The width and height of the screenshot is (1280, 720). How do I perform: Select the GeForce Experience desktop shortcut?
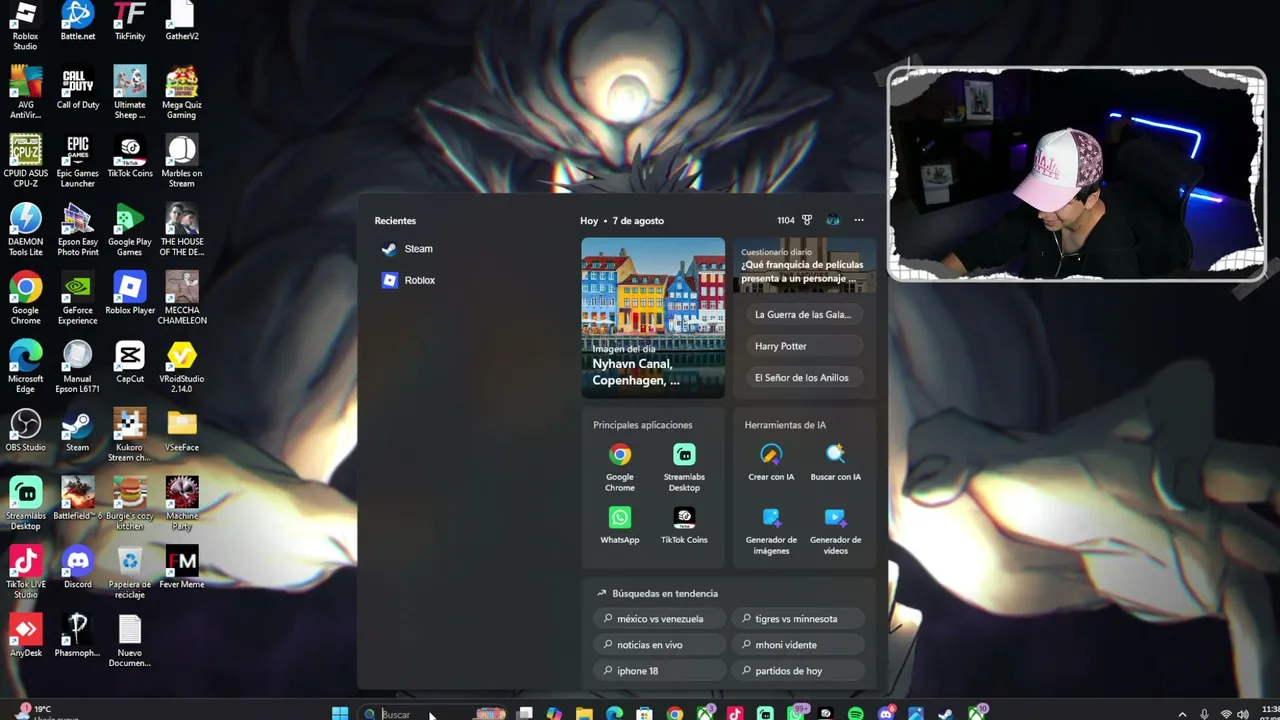coord(78,299)
